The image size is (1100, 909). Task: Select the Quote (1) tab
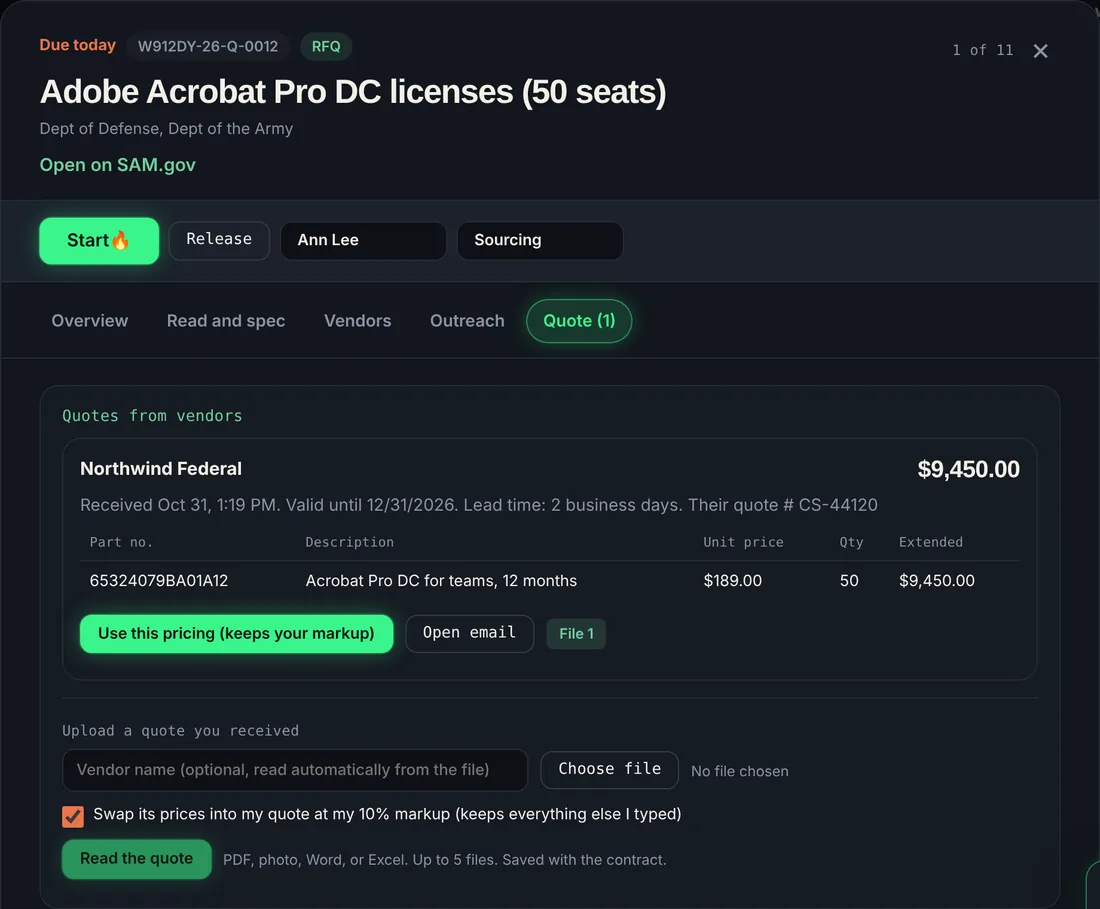(x=579, y=321)
